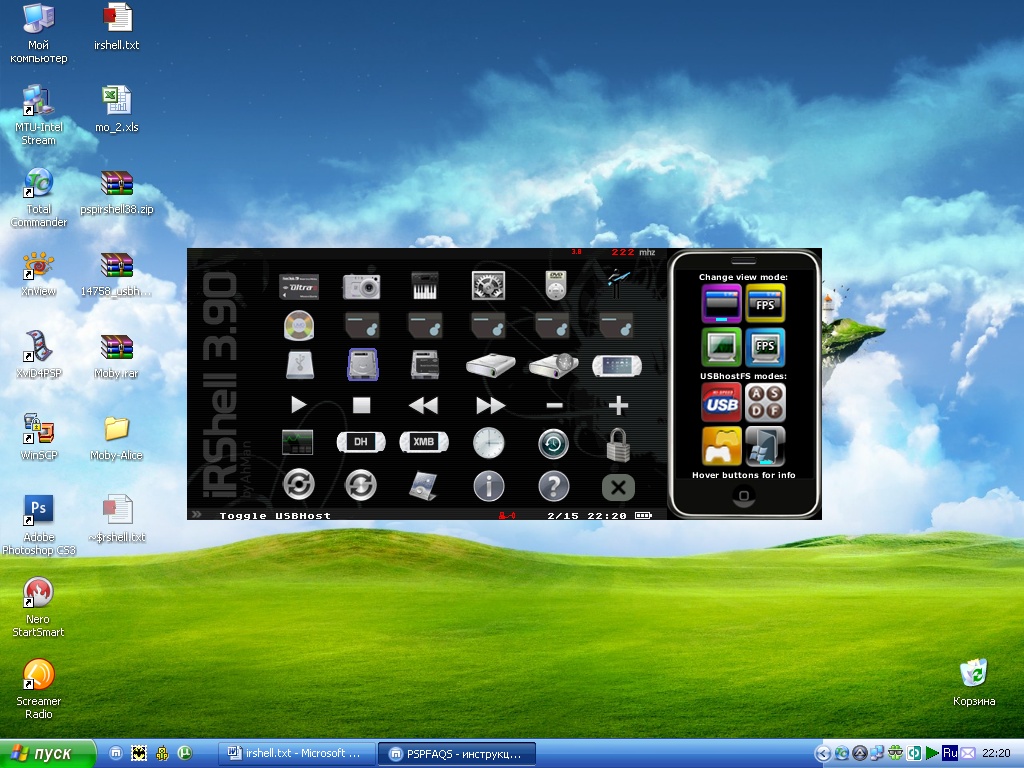1024x768 pixels.
Task: Click the digital camera icon in iRShell
Action: 361,286
